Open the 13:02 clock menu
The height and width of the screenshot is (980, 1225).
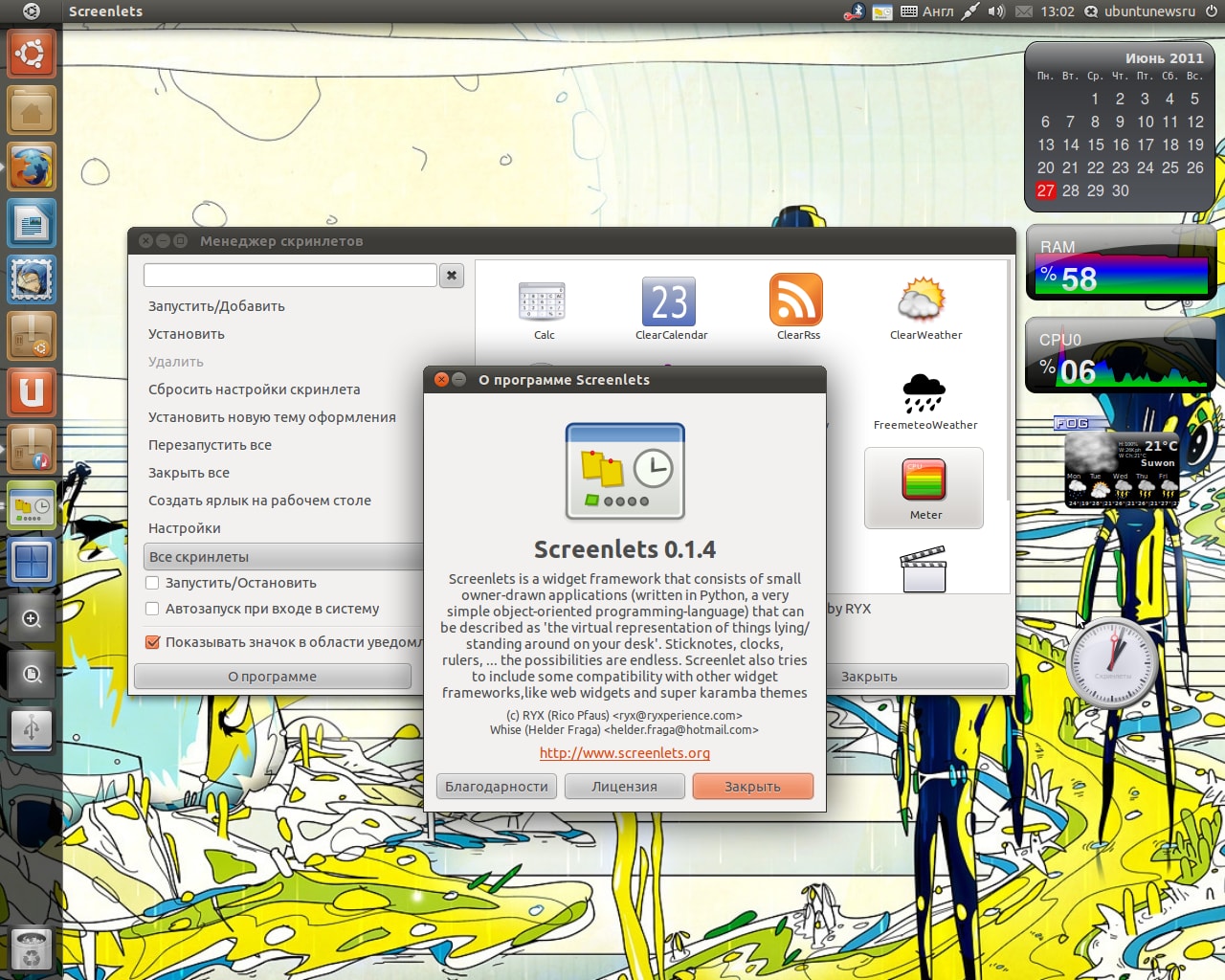1058,11
